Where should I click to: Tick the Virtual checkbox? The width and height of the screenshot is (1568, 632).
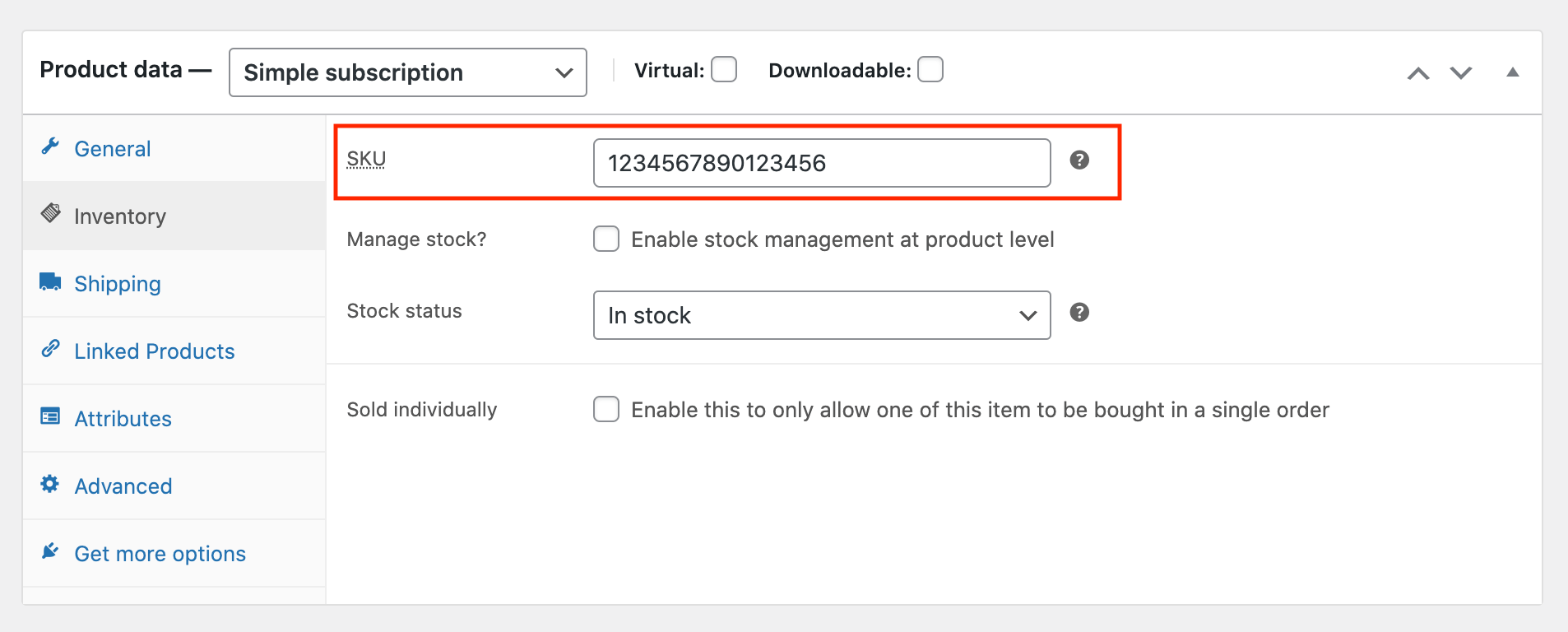coord(724,69)
